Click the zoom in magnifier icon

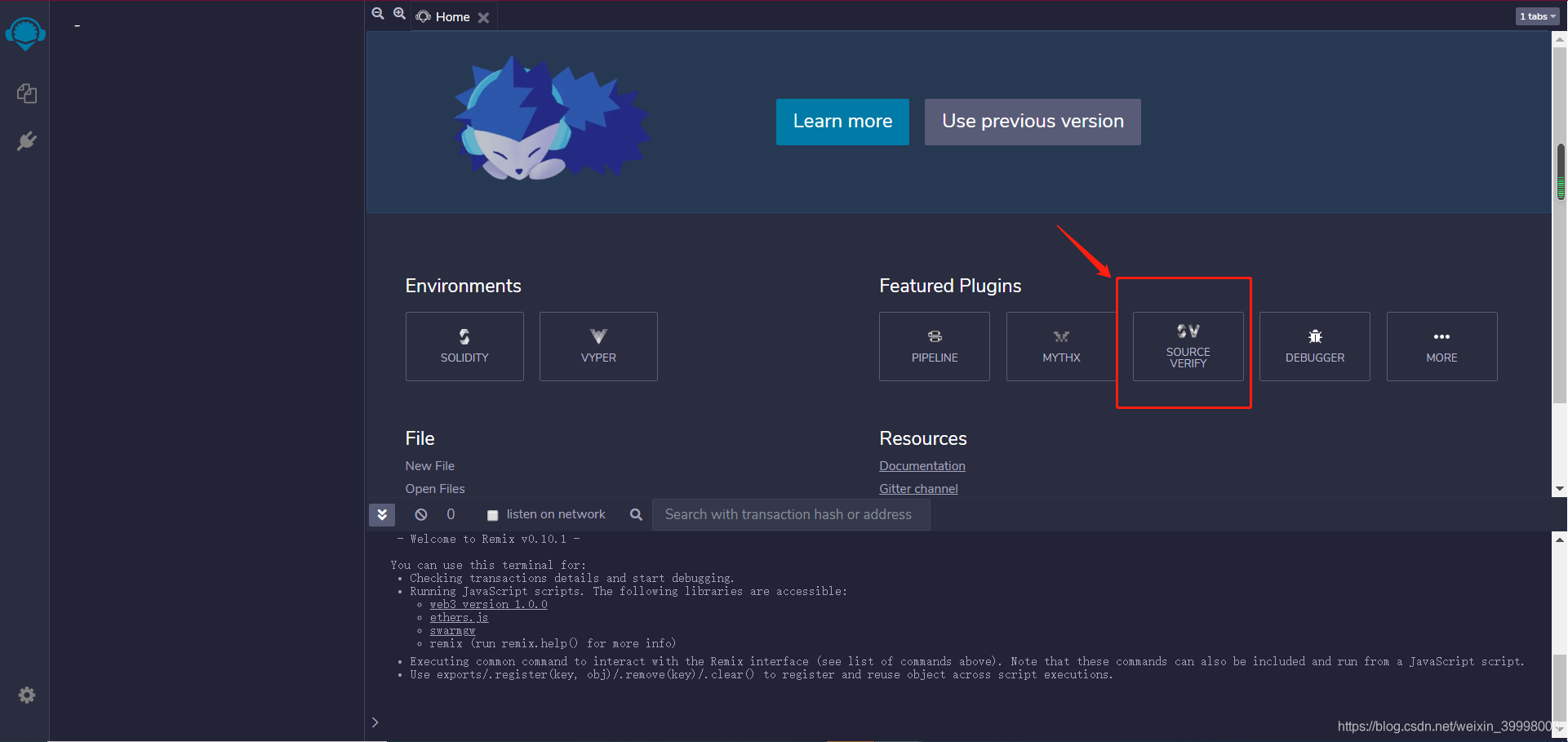(x=399, y=14)
